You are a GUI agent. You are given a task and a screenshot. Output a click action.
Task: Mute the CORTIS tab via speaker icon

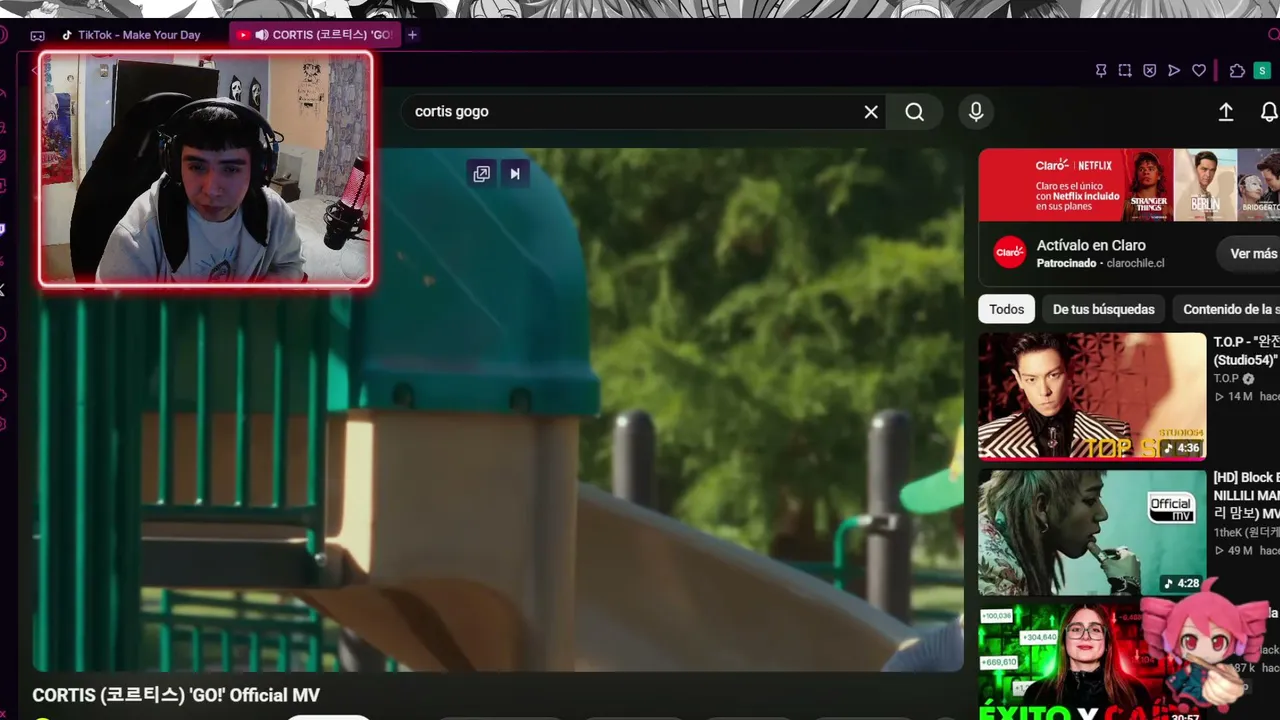coord(262,35)
